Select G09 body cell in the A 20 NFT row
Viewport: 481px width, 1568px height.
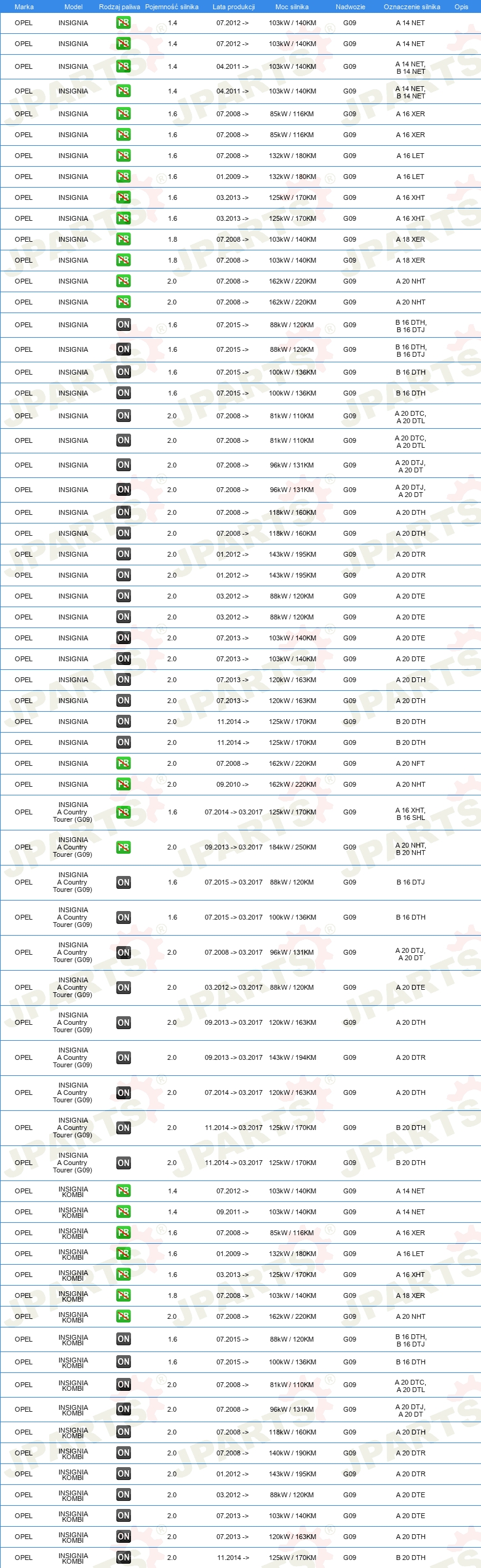349,763
